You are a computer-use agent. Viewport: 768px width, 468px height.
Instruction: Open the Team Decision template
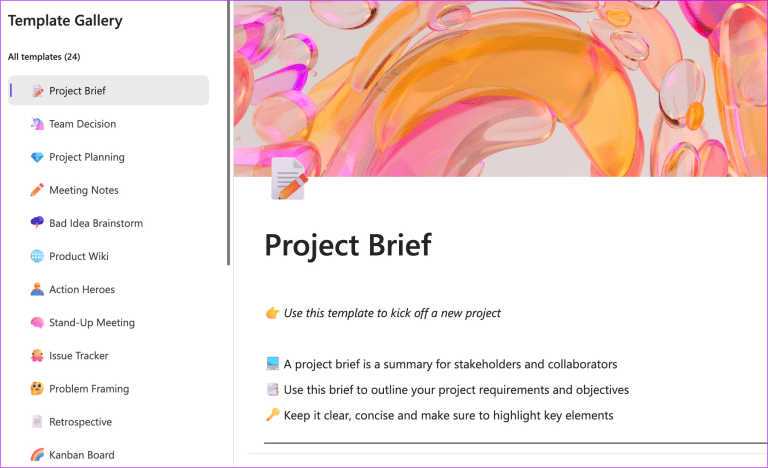(82, 124)
